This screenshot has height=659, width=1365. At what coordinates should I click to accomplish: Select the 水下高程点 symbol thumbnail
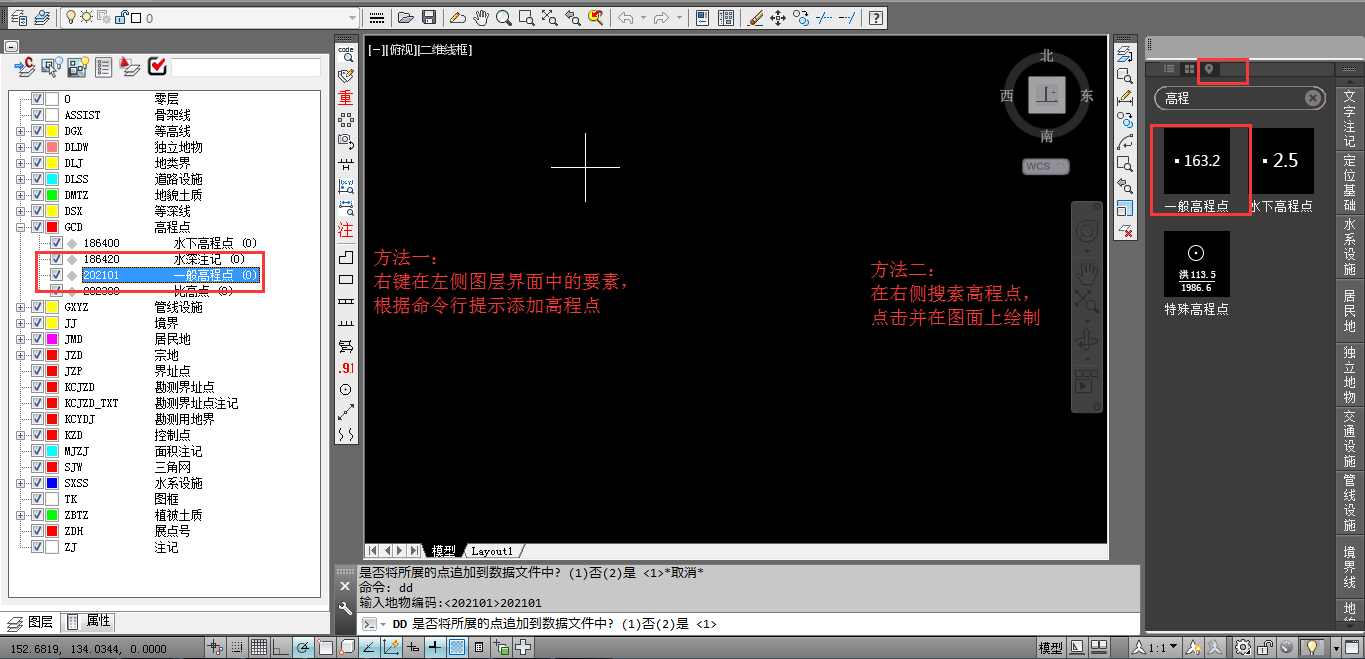click(1287, 161)
